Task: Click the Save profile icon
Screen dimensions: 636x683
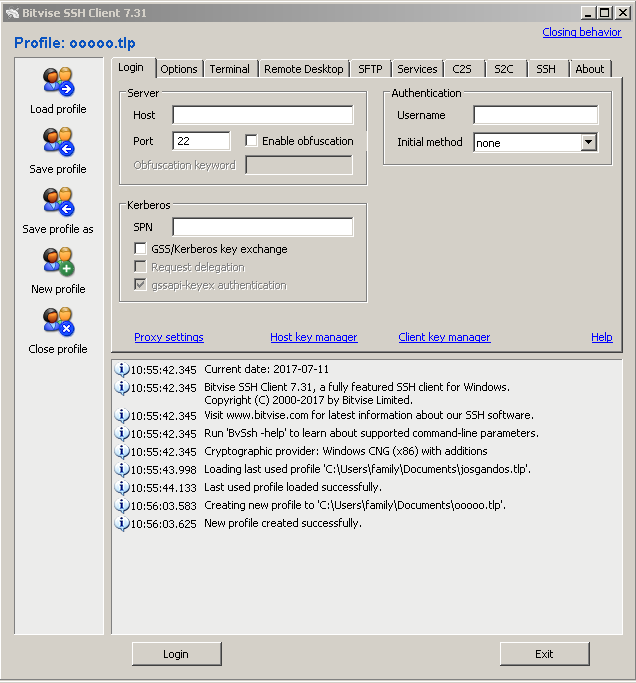Action: 58,142
